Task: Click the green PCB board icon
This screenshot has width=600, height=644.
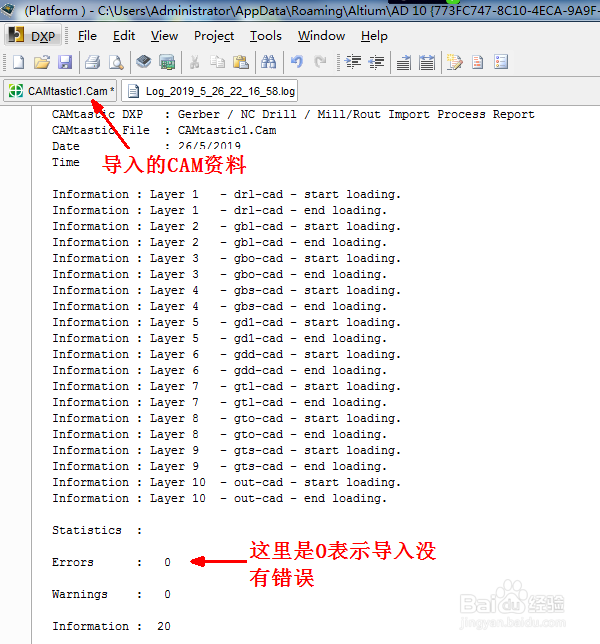Action: [x=167, y=62]
